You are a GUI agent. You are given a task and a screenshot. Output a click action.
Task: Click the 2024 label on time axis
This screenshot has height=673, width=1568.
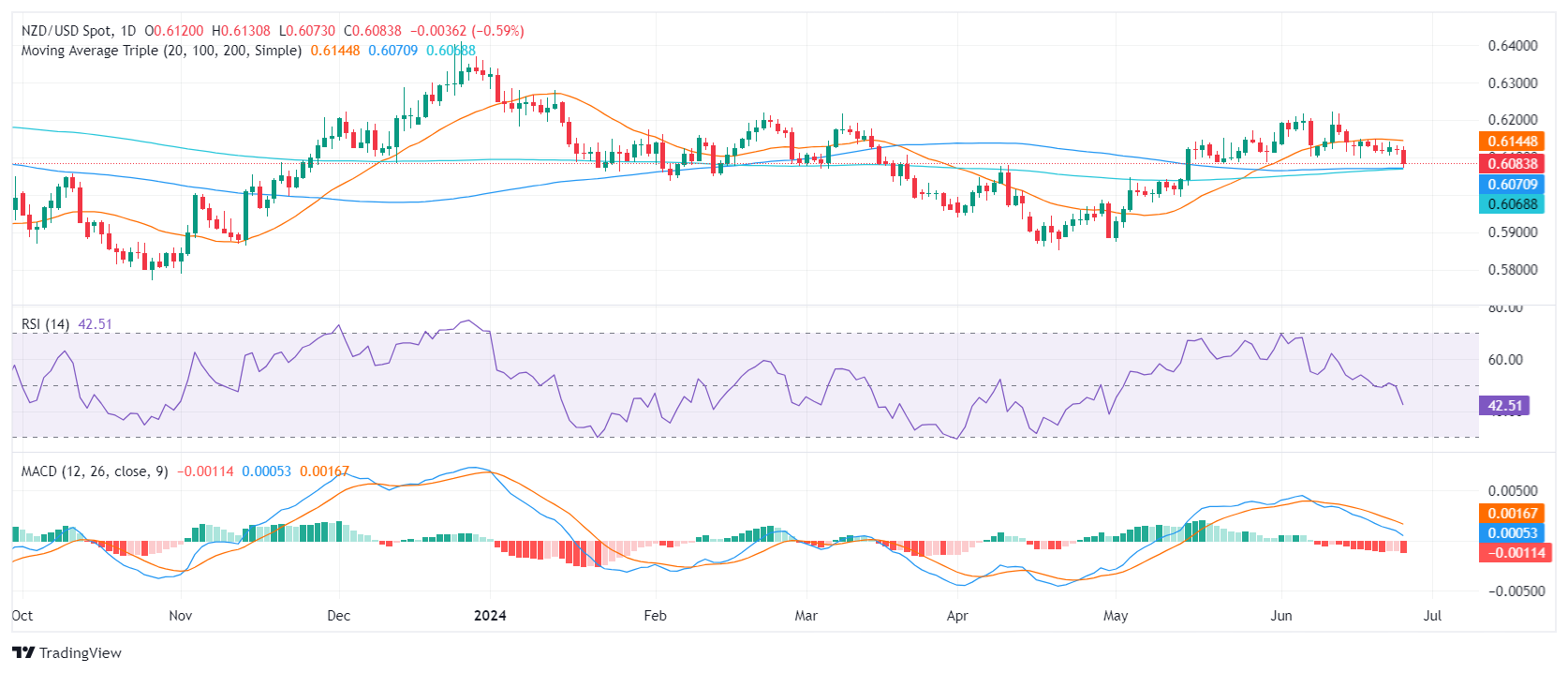pyautogui.click(x=490, y=616)
